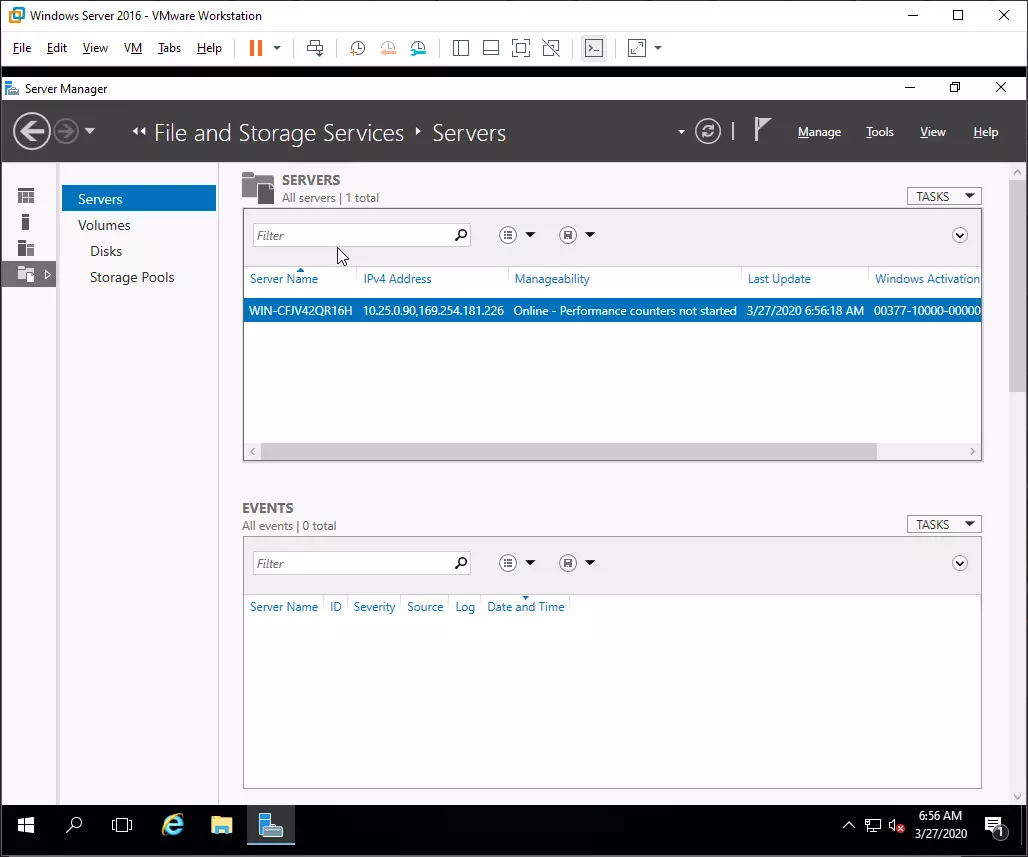Click the VMware stretch guest display icon
Screen dimensions: 1028x857
click(x=637, y=48)
